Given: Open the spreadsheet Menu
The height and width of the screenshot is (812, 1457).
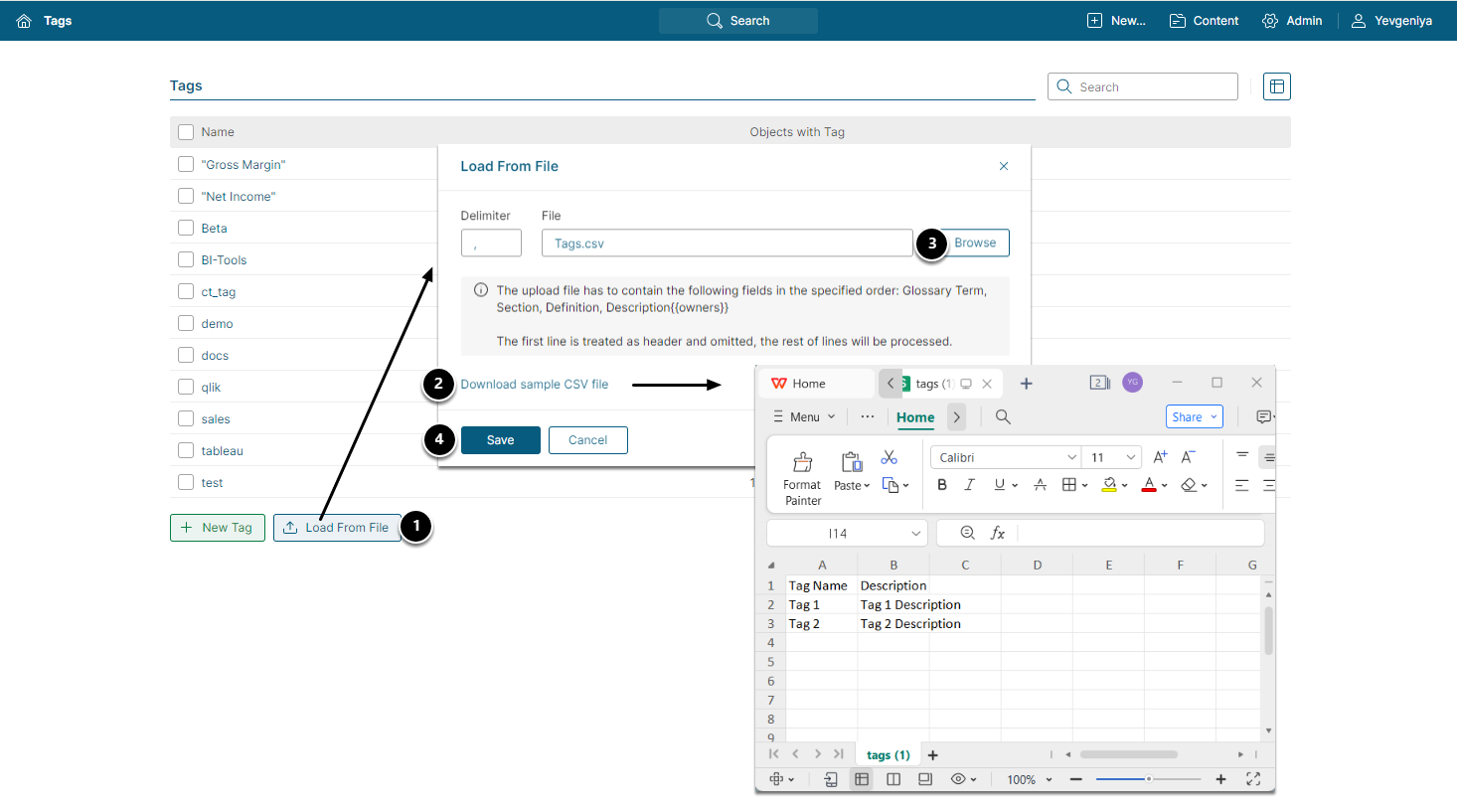Looking at the screenshot, I should pyautogui.click(x=804, y=417).
